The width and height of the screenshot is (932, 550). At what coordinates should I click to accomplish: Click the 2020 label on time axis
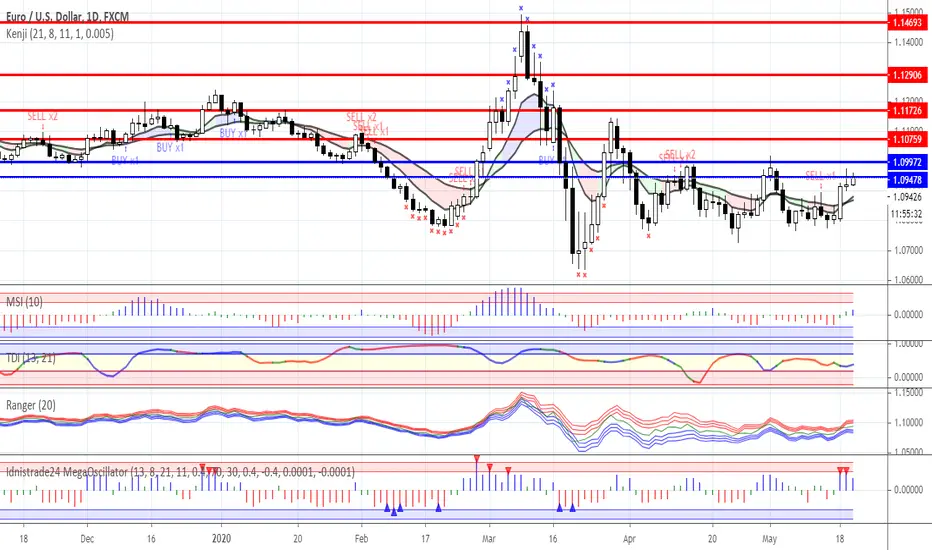pos(221,539)
